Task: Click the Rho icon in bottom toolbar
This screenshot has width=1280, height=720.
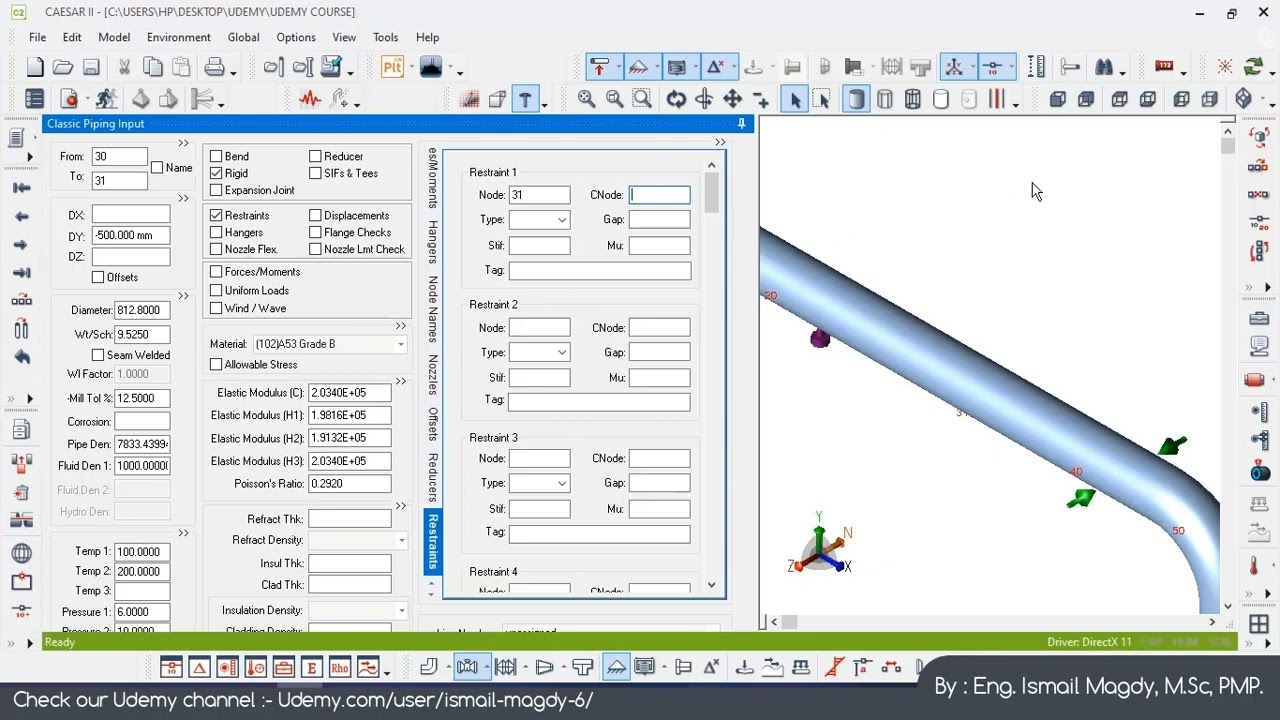Action: [x=339, y=668]
